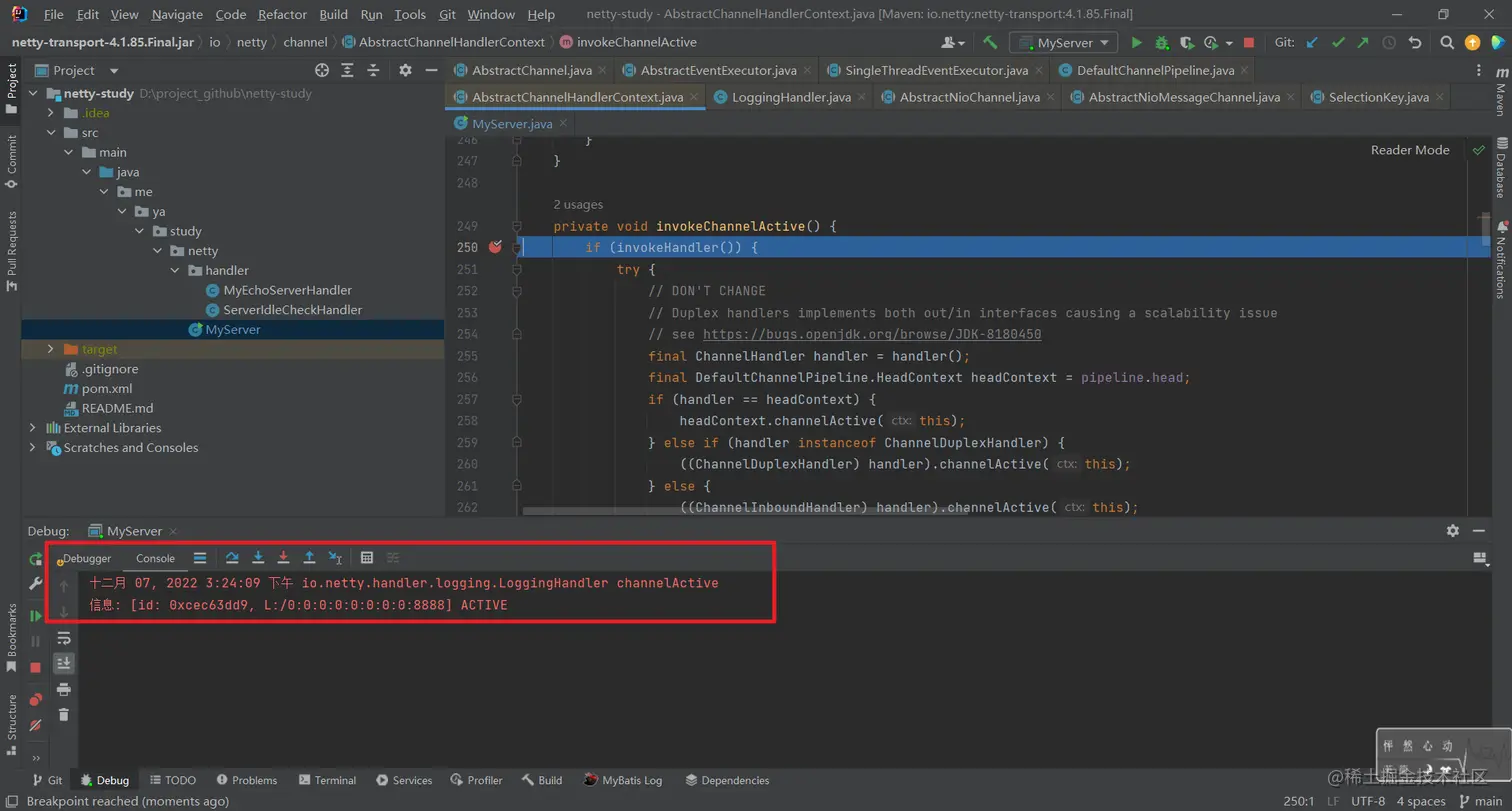Open Search Everywhere magnifier
The height and width of the screenshot is (811, 1512).
[1447, 43]
